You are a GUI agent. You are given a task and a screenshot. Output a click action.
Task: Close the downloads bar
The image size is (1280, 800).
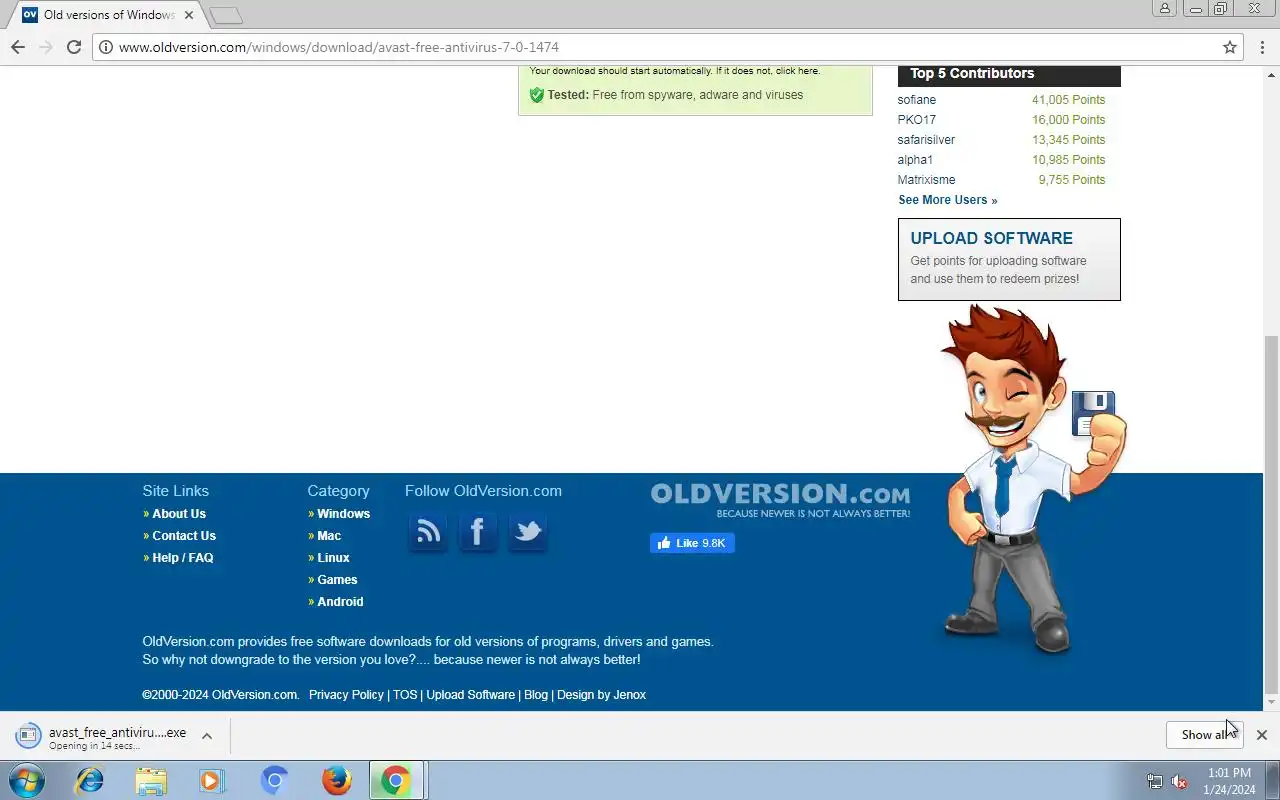pos(1262,735)
